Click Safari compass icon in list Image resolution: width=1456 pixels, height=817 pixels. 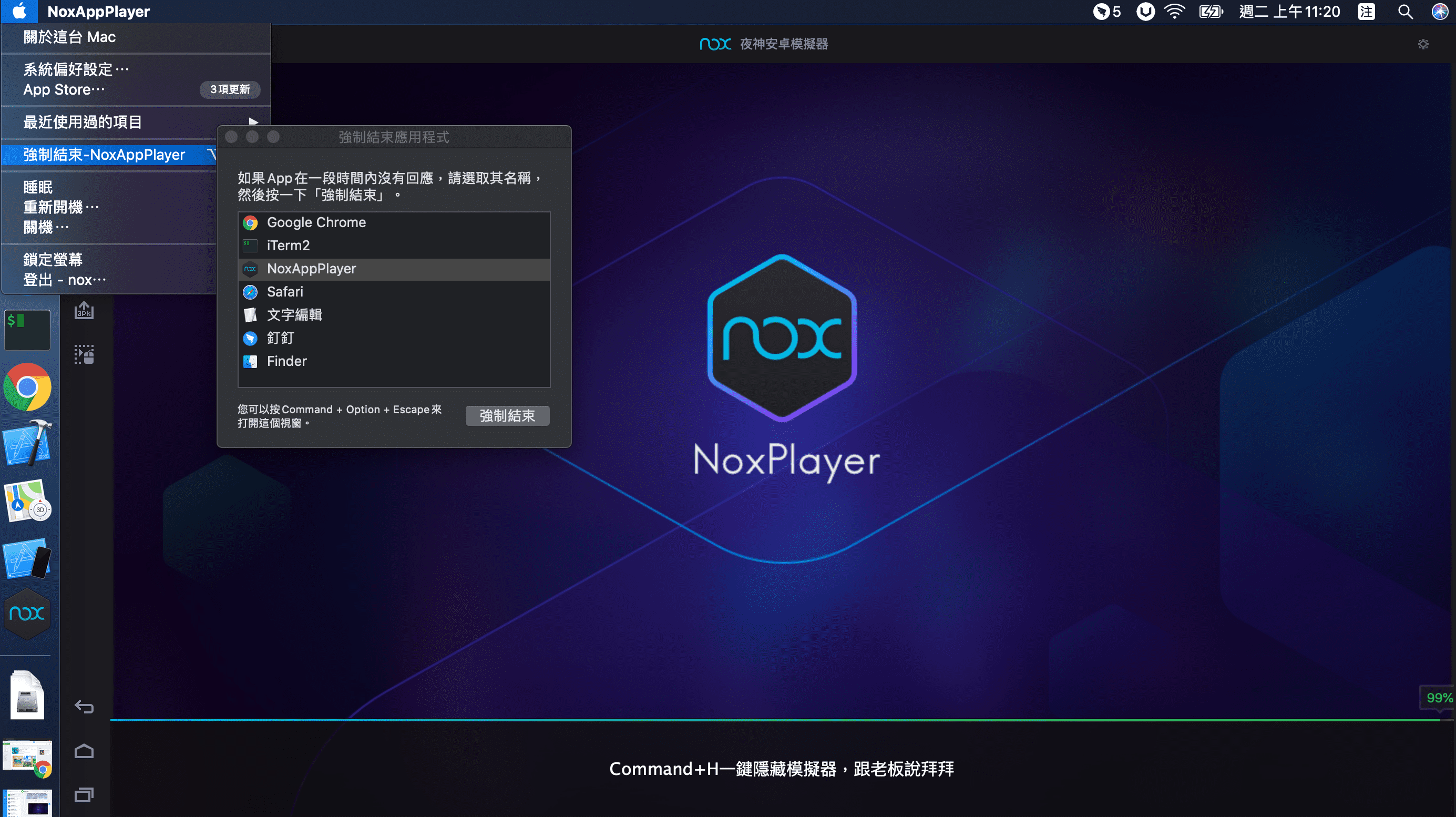250,292
